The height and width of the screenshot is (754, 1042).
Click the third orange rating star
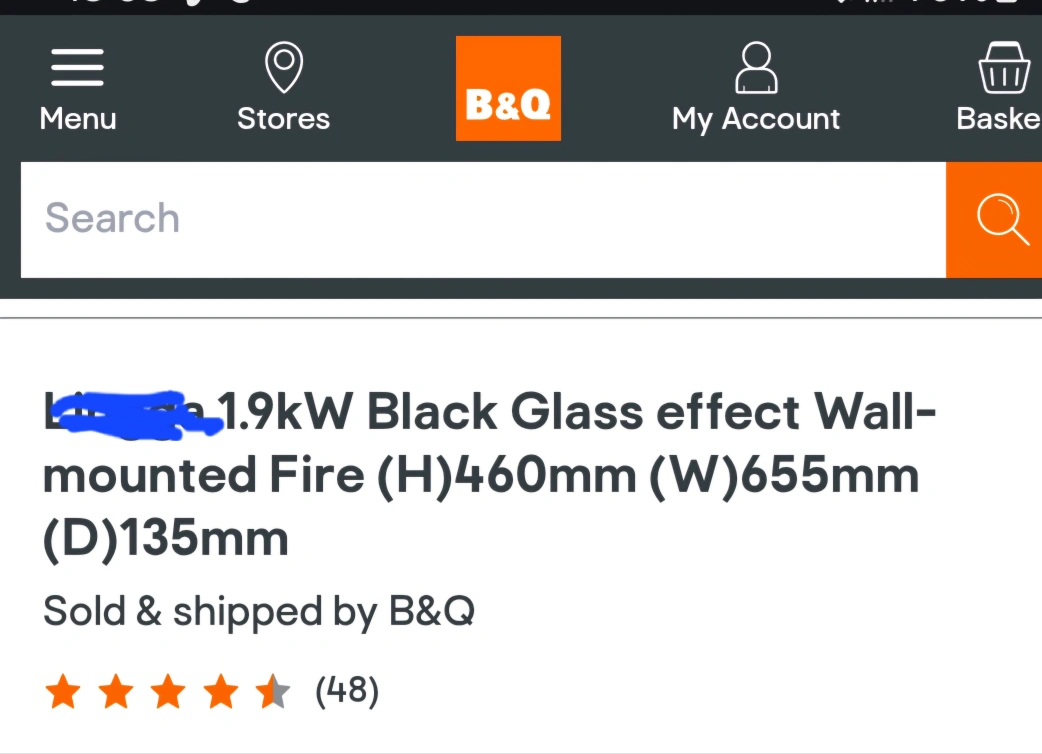[x=168, y=691]
